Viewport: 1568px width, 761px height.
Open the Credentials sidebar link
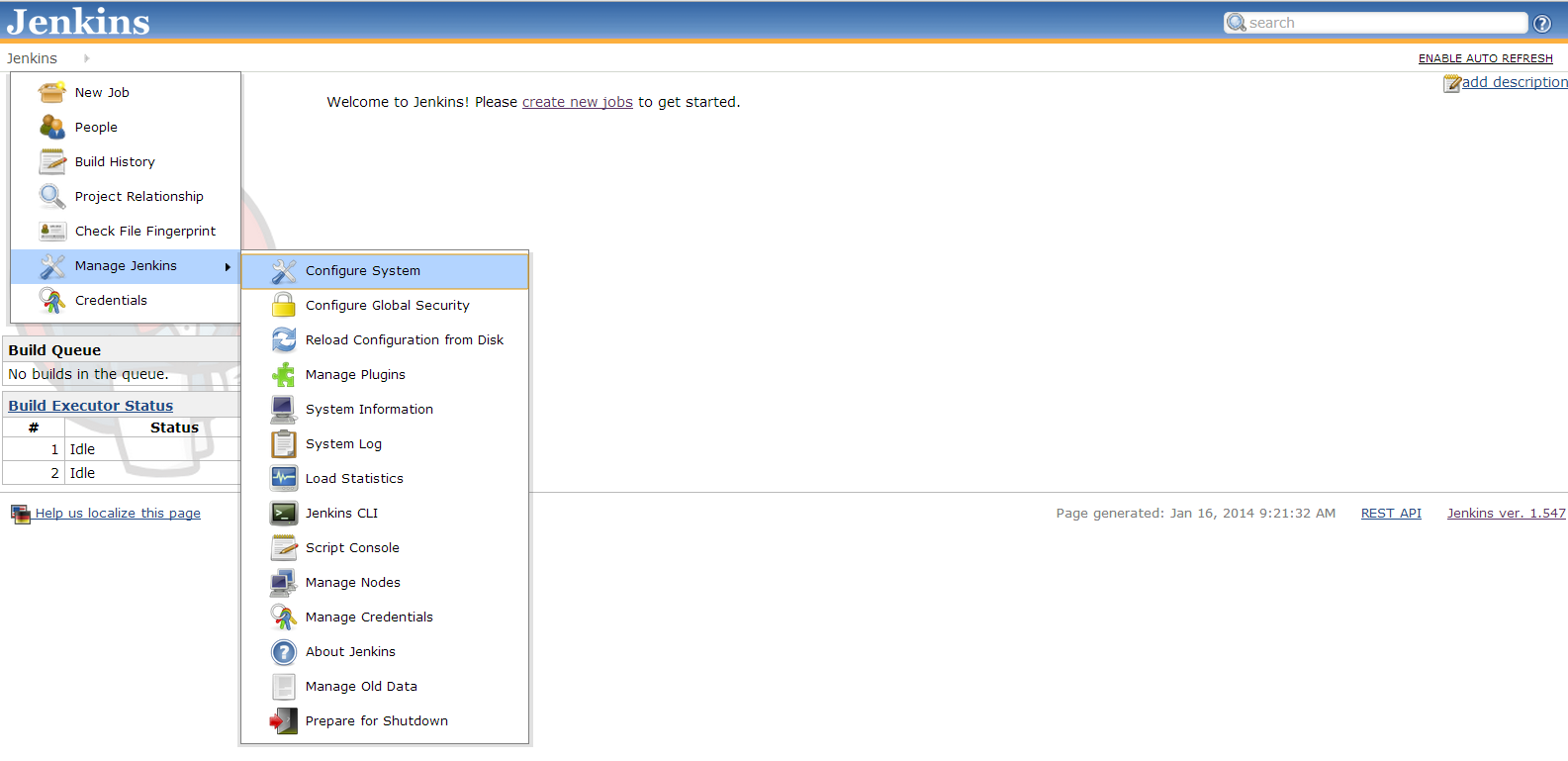click(x=111, y=301)
